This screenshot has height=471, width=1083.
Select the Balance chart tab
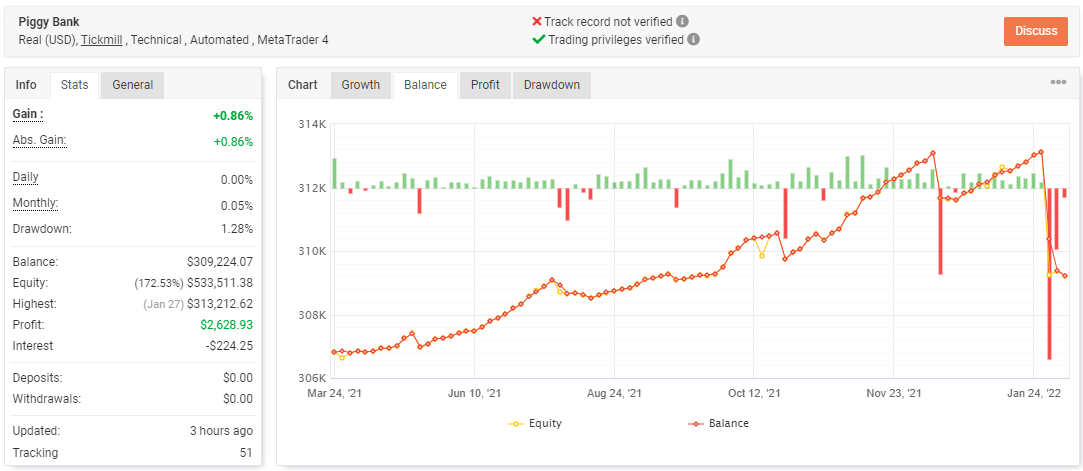click(425, 85)
